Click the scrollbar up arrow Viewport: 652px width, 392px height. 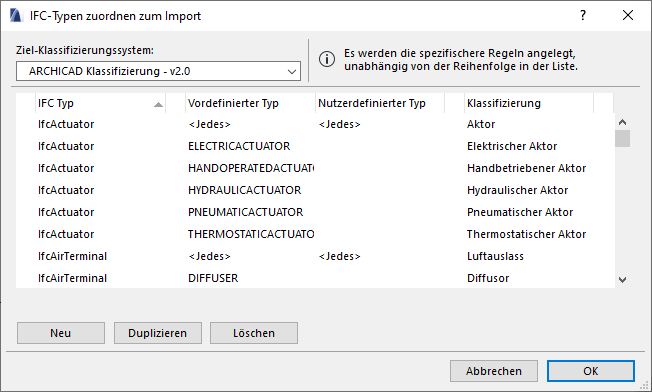[622, 122]
